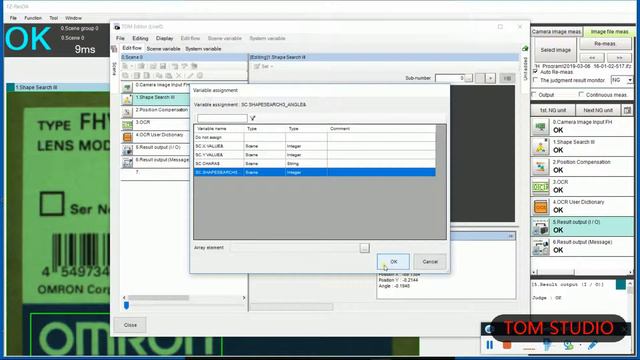Select the SC.Y.VALUE& variable row

point(314,155)
